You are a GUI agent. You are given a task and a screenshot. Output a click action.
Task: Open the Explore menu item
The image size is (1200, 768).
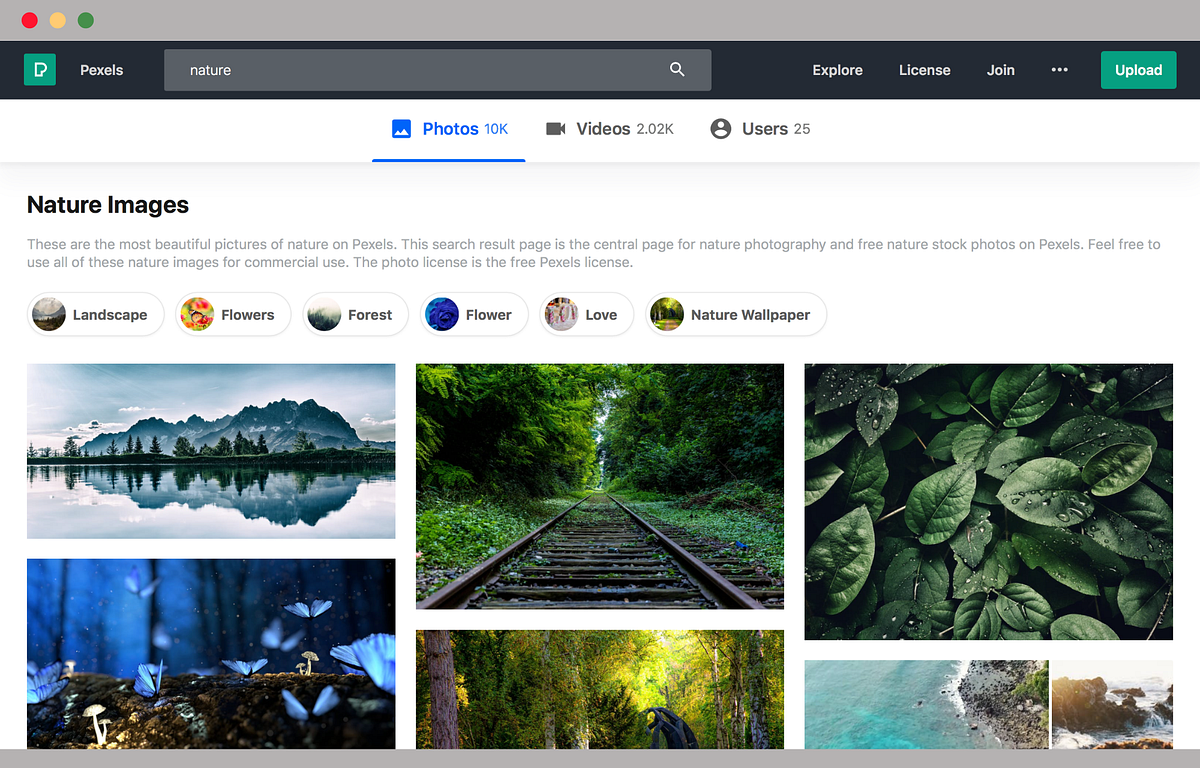pos(837,70)
